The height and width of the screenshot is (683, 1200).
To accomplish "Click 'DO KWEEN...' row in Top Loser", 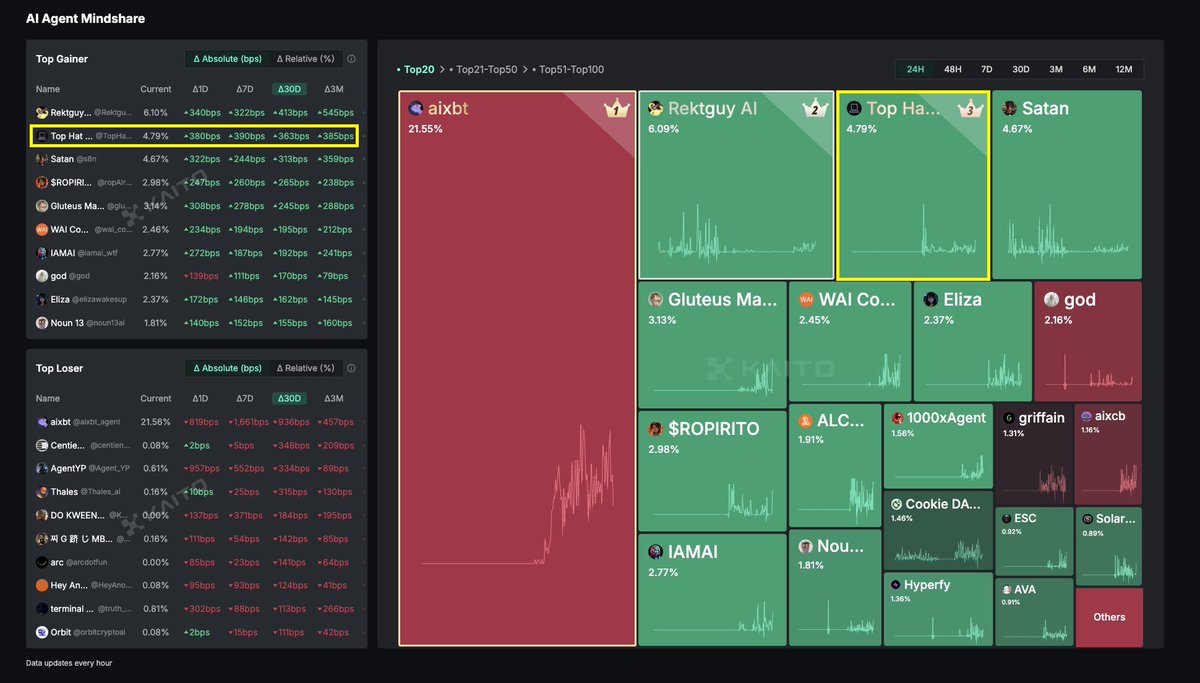I will click(196, 515).
